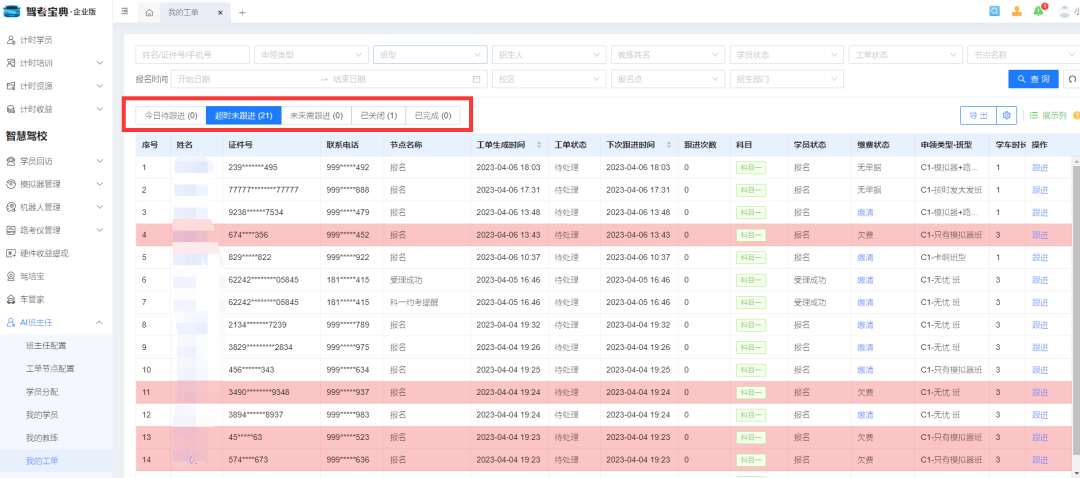This screenshot has height=478, width=1080.
Task: Click the 受理成功 node cell in row 6
Action: coord(406,280)
